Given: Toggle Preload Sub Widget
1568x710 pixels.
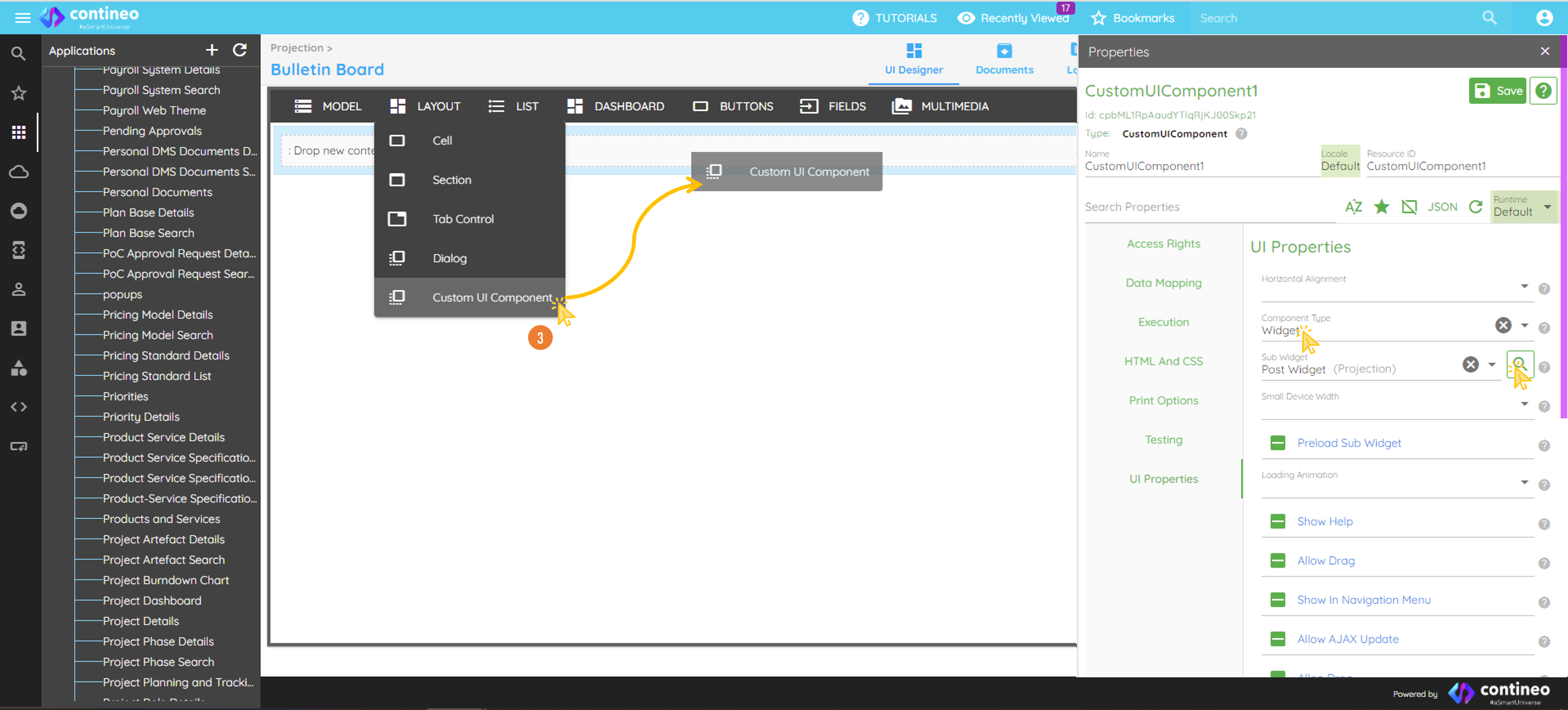Looking at the screenshot, I should click(1278, 443).
